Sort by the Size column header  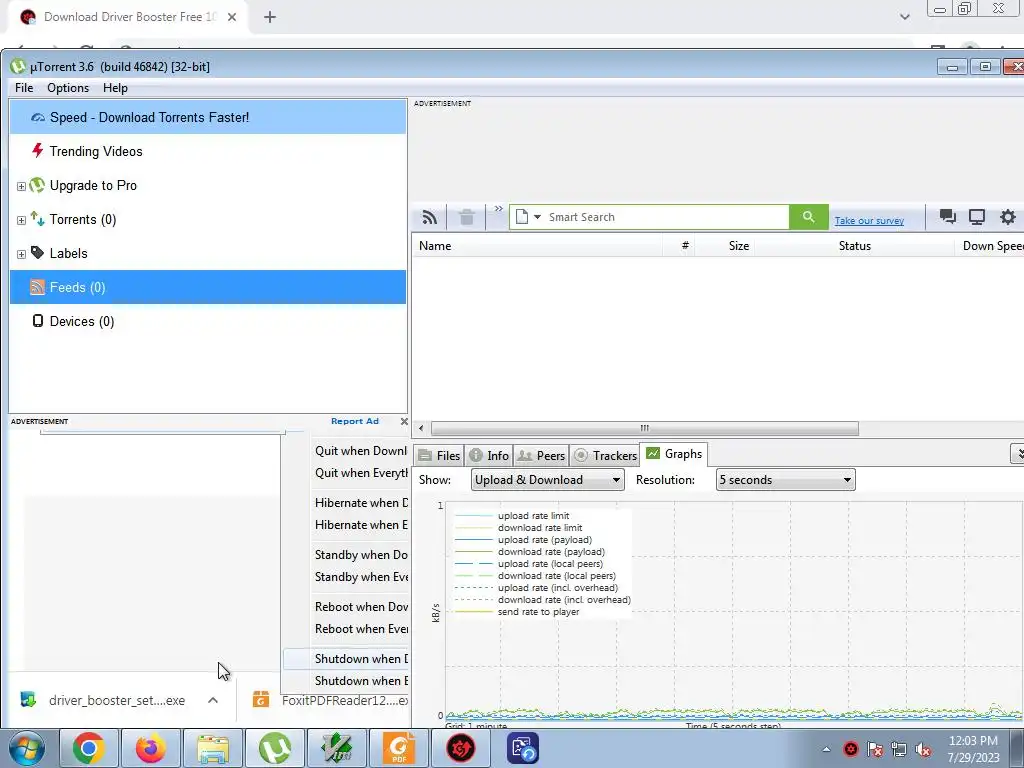[x=725, y=246]
